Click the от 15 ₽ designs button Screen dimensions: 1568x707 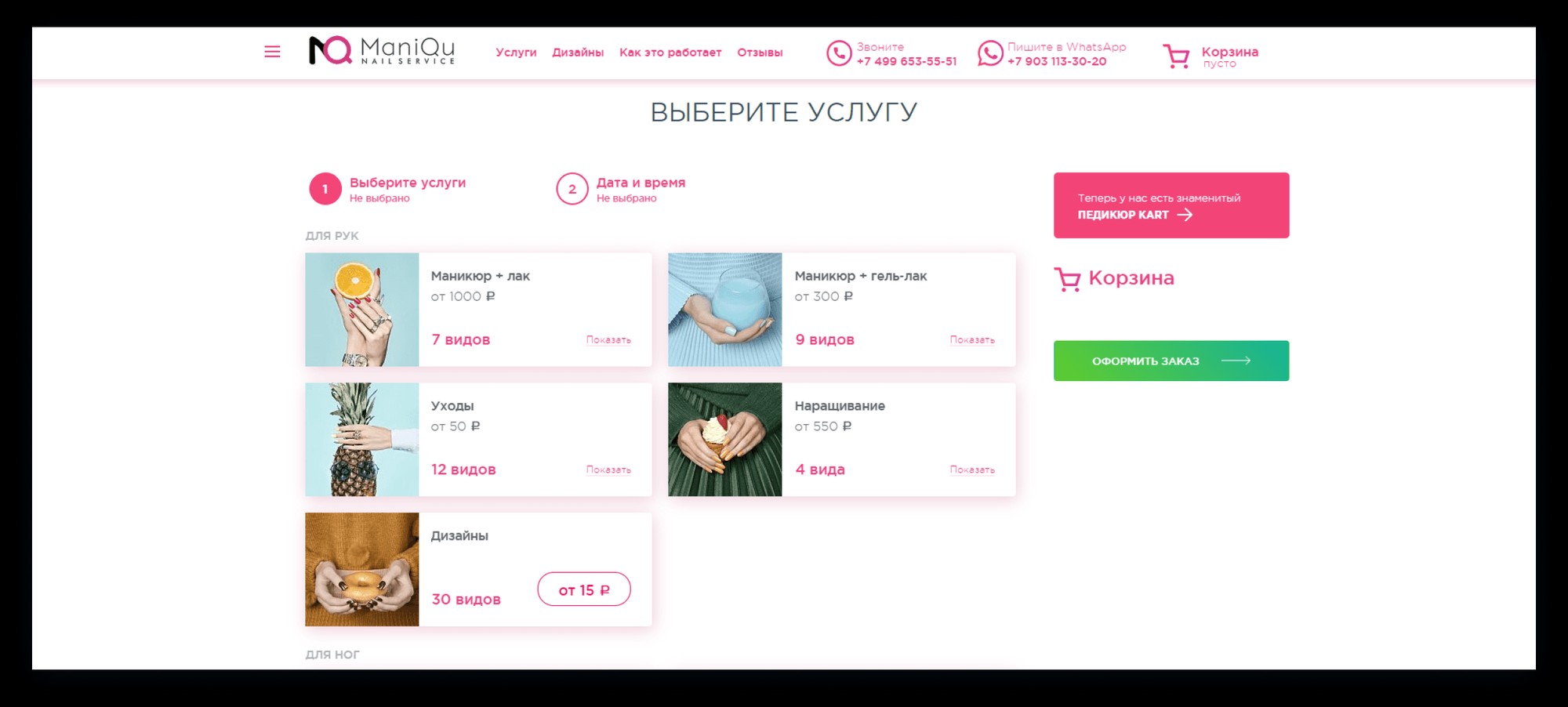click(x=584, y=589)
